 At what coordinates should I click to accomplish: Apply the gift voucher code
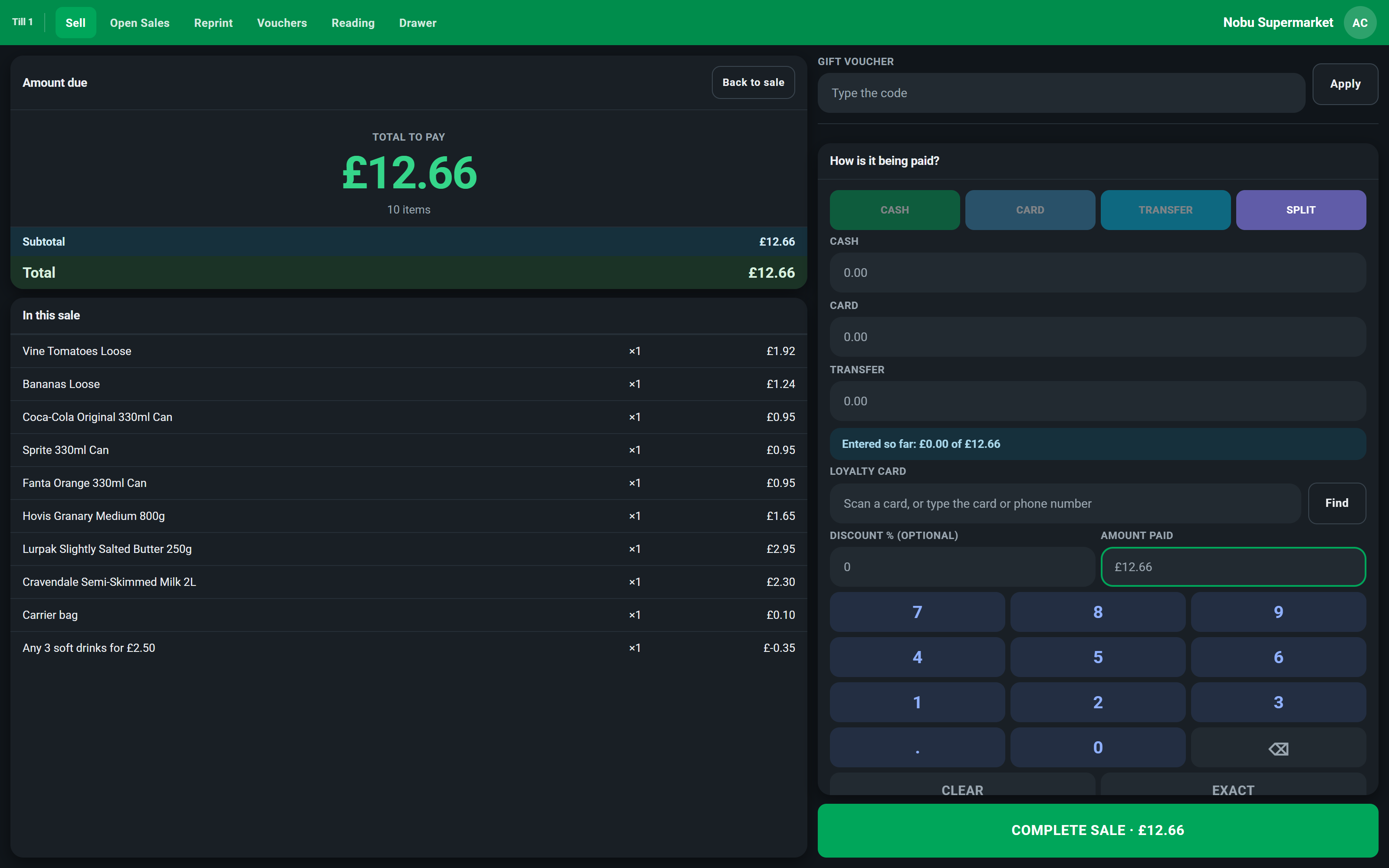click(x=1345, y=84)
